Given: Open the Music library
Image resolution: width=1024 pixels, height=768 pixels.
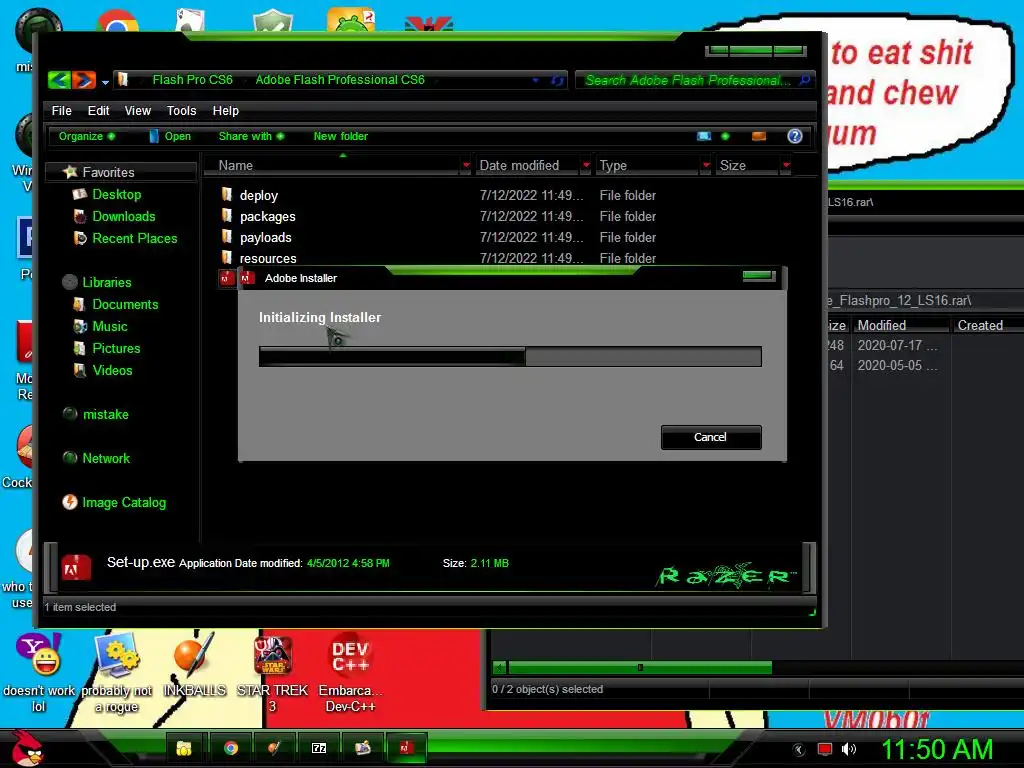Looking at the screenshot, I should click(110, 327).
